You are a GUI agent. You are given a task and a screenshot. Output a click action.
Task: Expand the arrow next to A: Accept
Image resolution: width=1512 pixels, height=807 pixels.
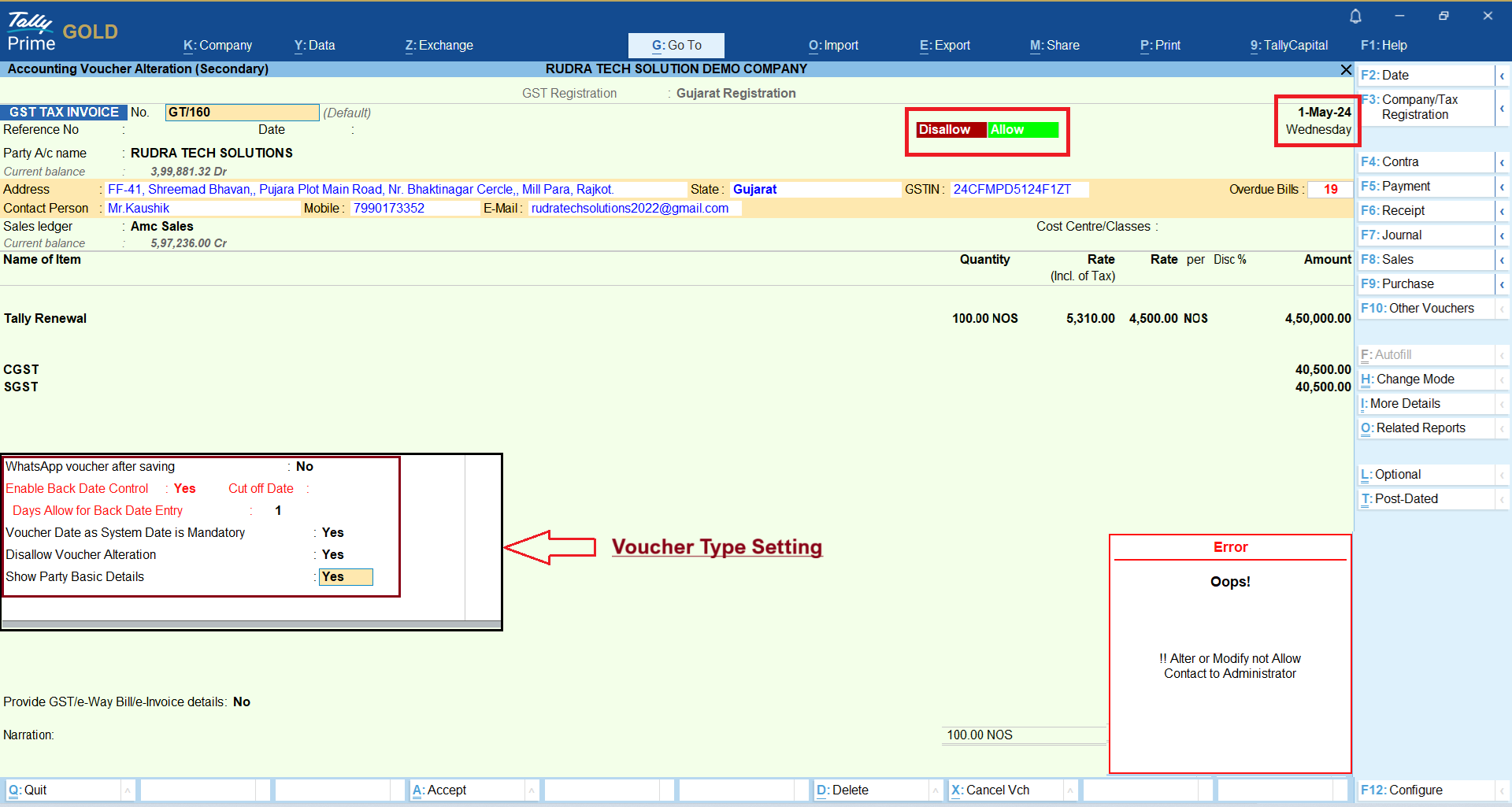coord(532,790)
